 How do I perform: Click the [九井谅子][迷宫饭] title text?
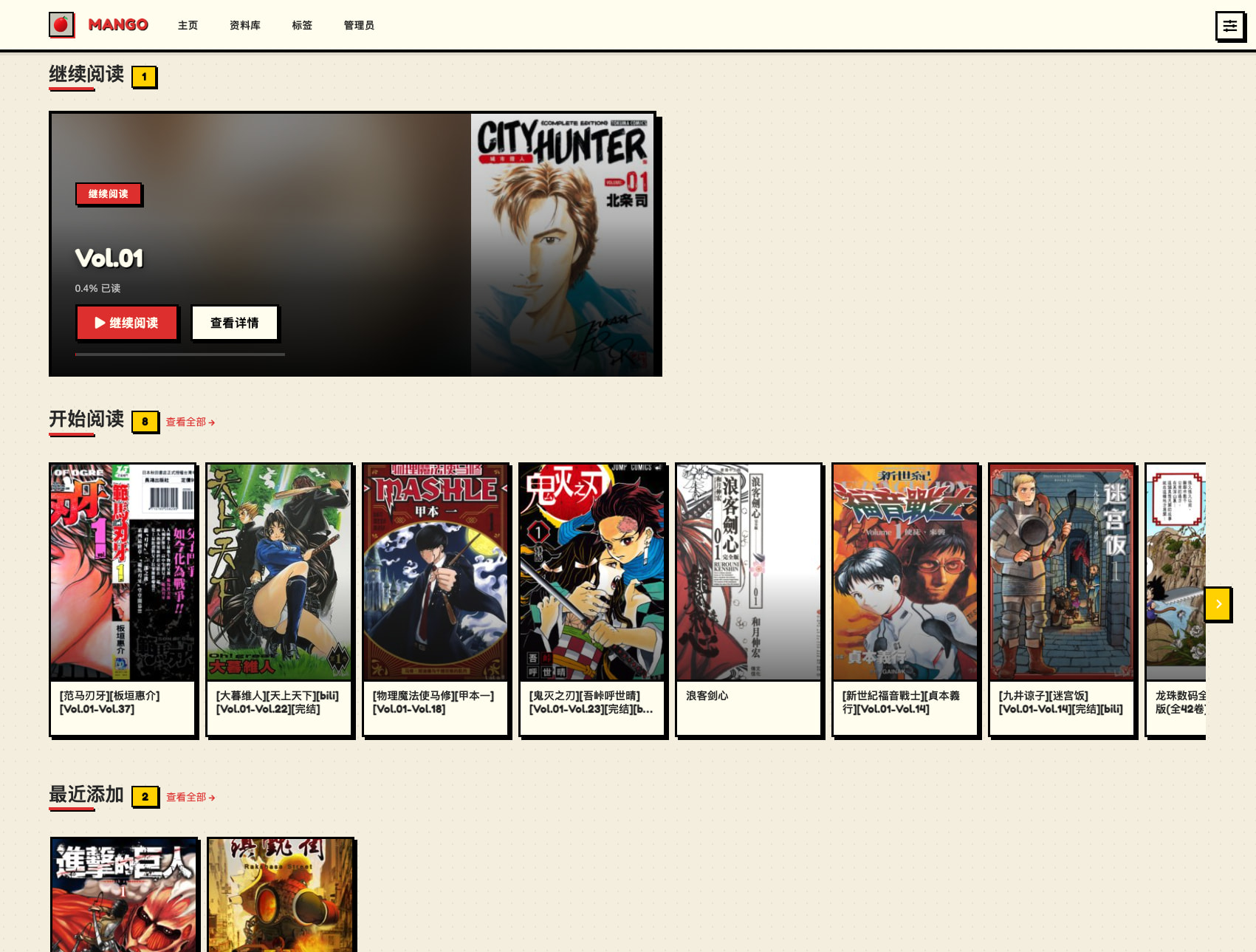click(x=1060, y=702)
